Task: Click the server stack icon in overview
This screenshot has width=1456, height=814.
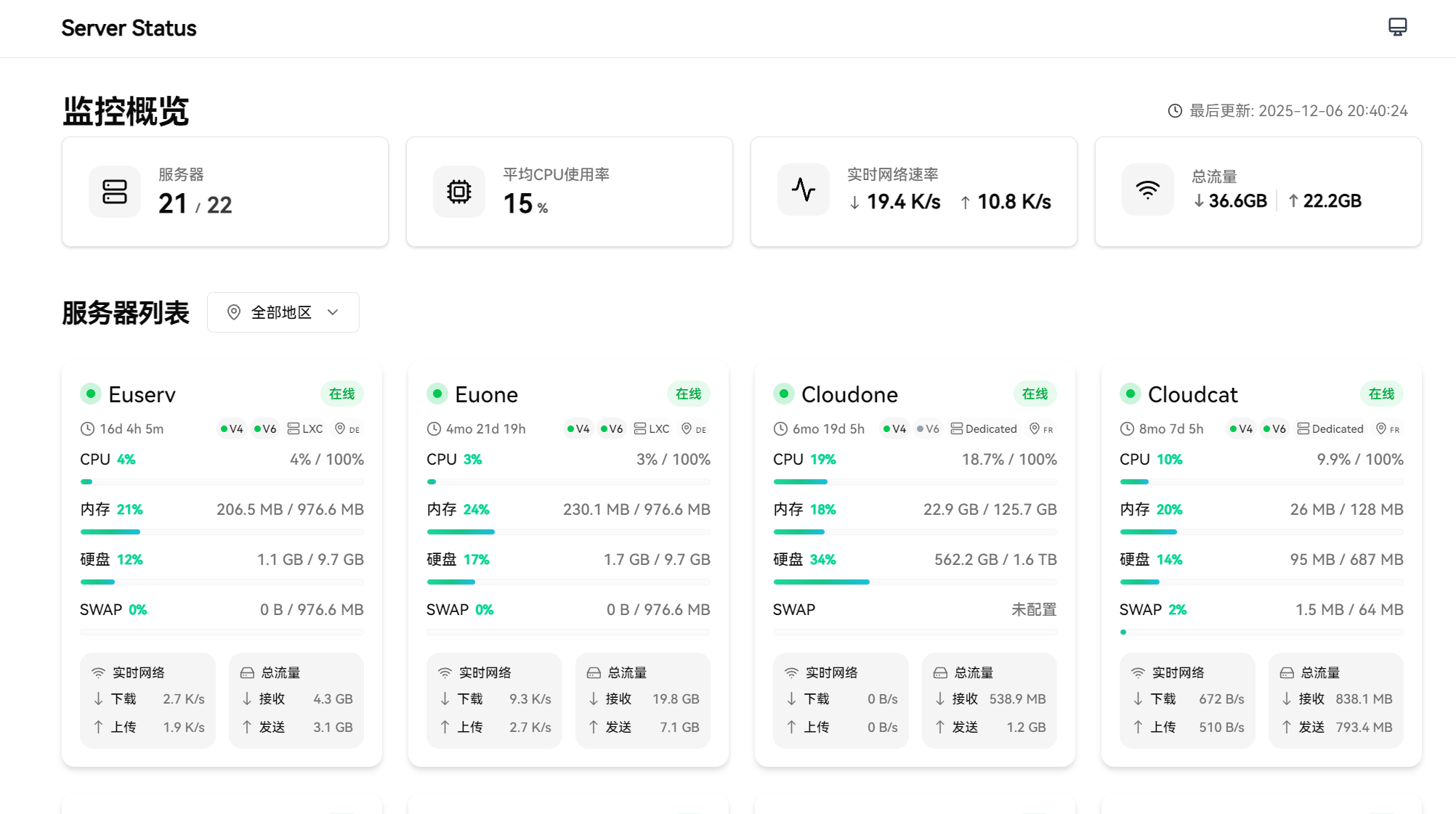Action: [115, 192]
